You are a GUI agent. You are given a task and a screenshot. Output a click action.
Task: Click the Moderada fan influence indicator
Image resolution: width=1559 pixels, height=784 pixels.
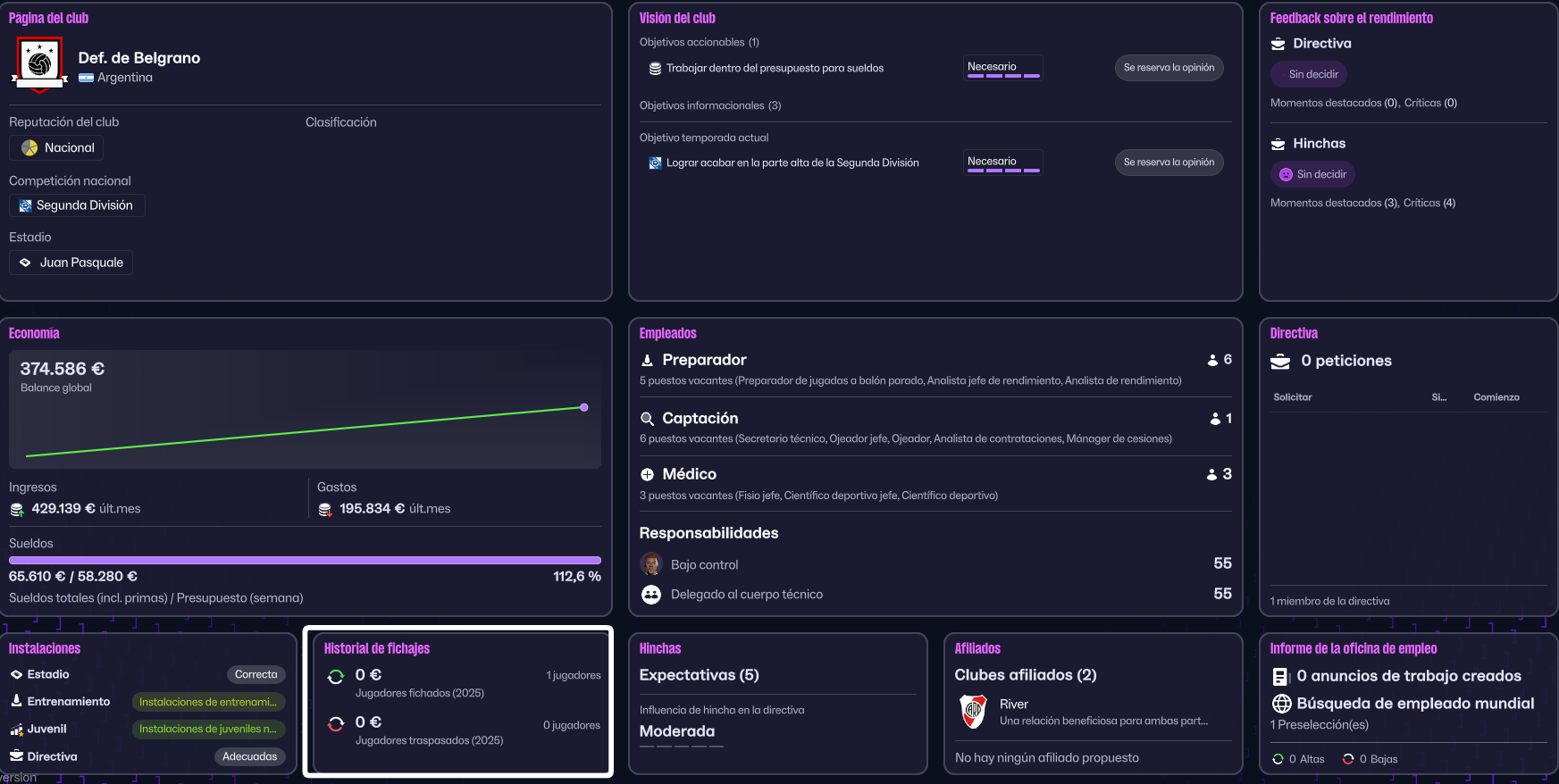pyautogui.click(x=682, y=734)
